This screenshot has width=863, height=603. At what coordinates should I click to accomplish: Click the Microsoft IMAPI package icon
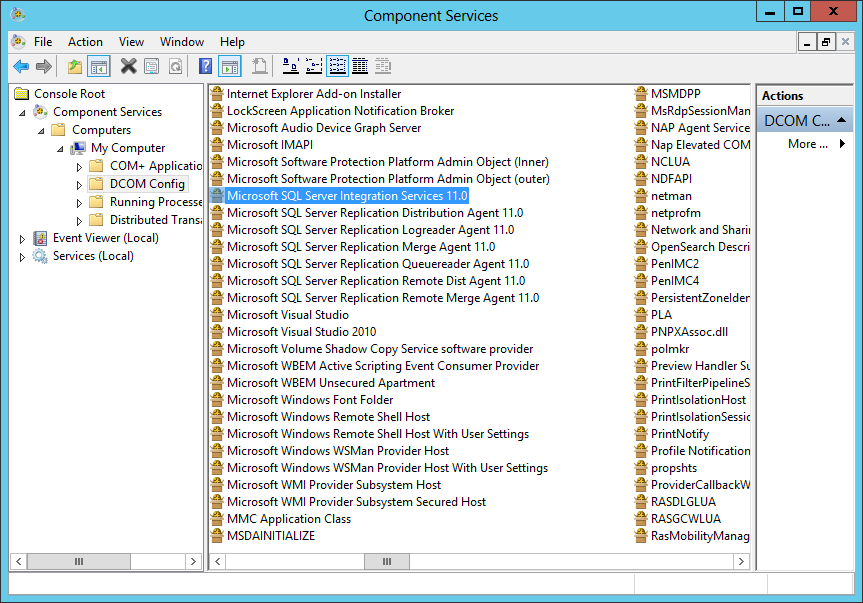coord(217,145)
